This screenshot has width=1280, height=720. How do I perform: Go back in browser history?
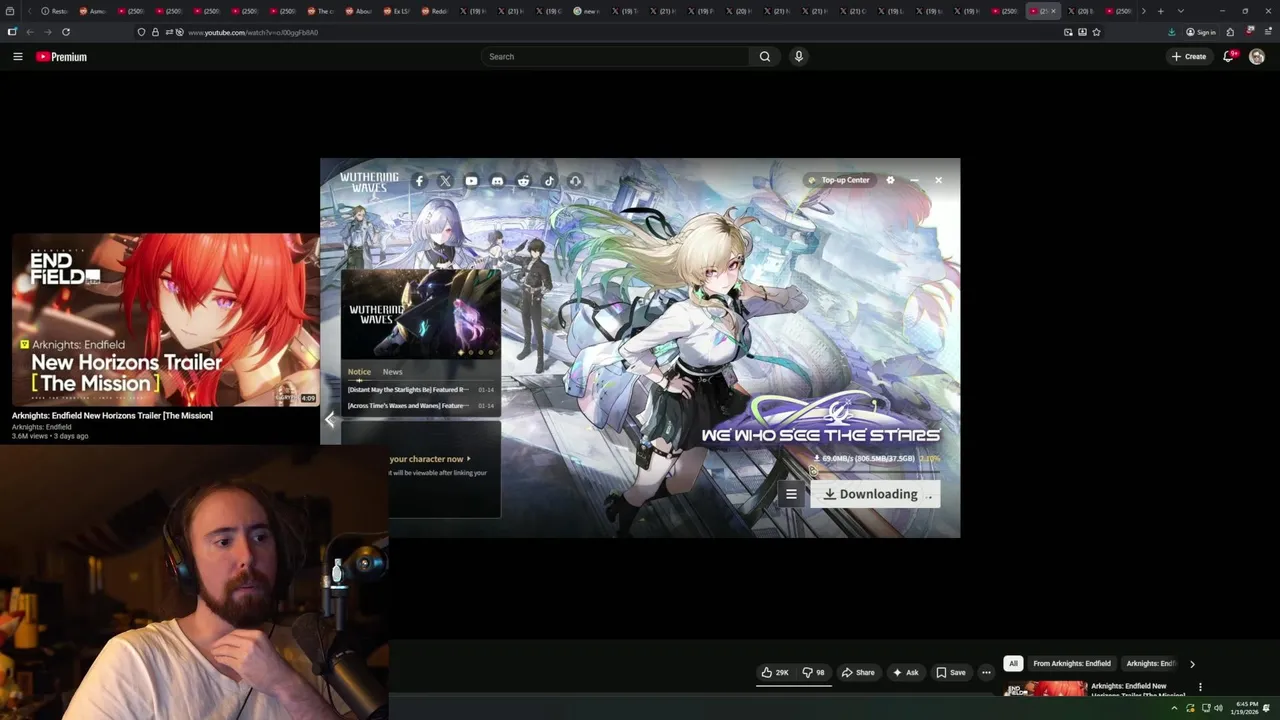(x=29, y=32)
